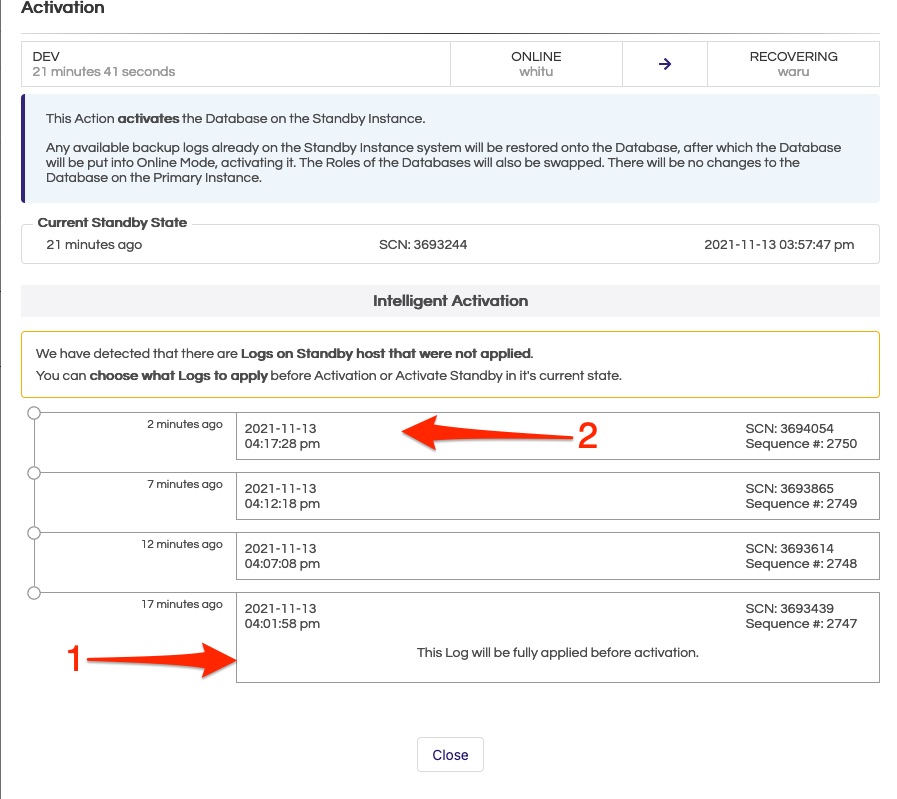Select the log entry with SCN 3693865

pyautogui.click(x=557, y=496)
